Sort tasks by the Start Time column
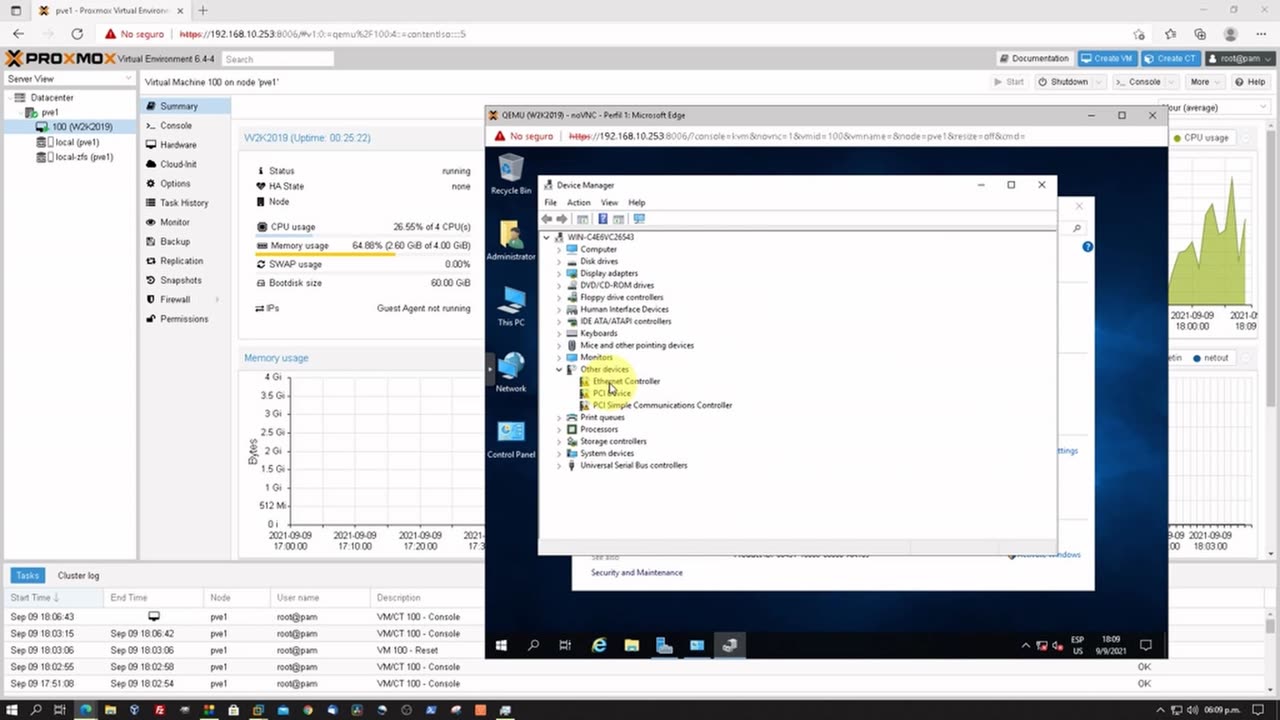 52,598
